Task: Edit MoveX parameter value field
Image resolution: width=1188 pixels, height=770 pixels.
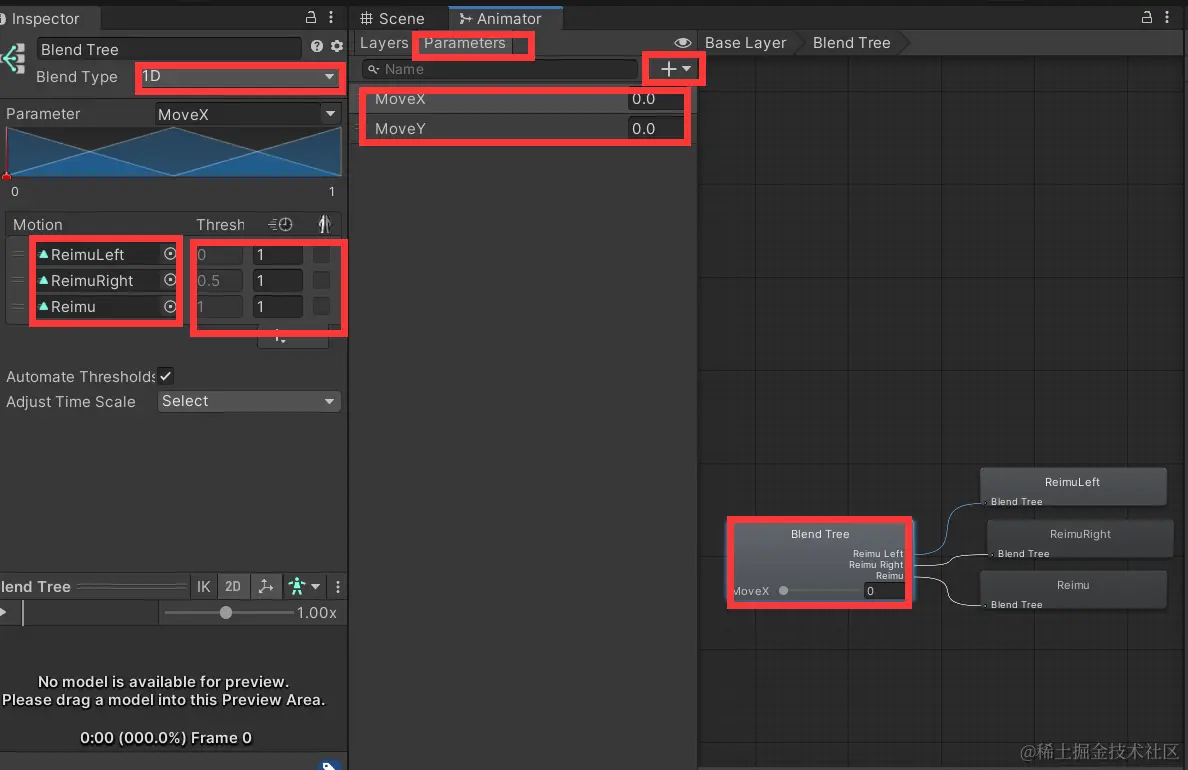Action: pos(655,99)
